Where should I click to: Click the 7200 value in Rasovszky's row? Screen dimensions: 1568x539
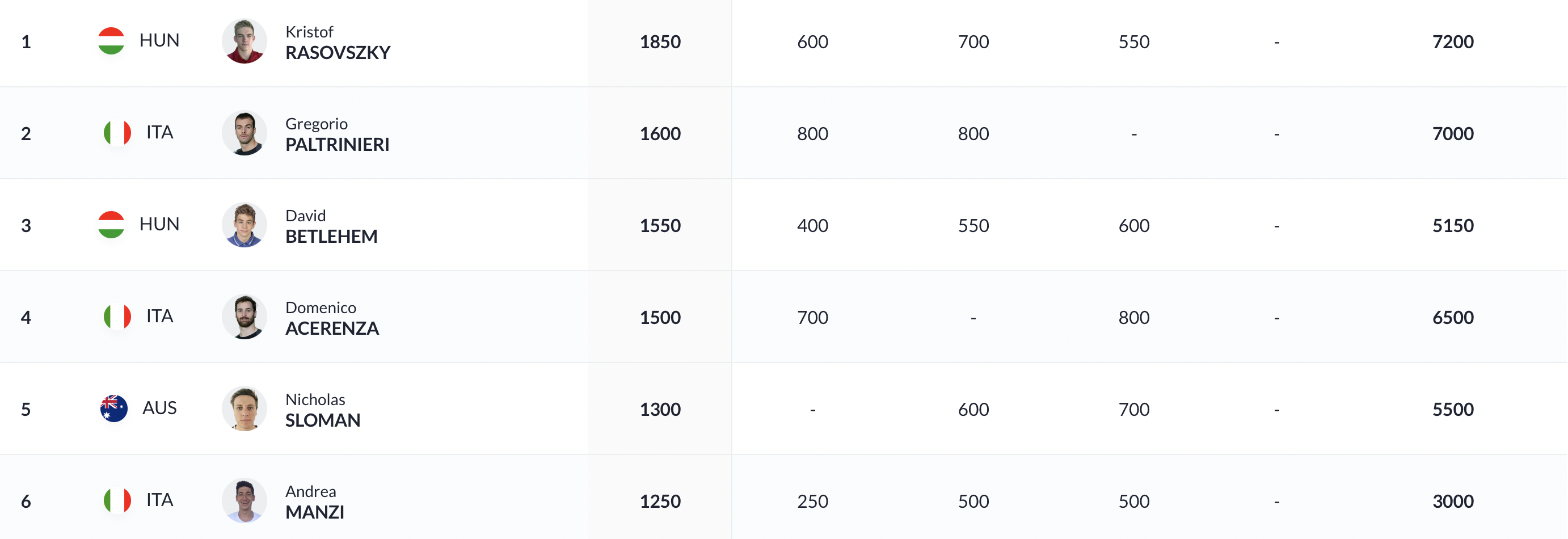click(1453, 42)
